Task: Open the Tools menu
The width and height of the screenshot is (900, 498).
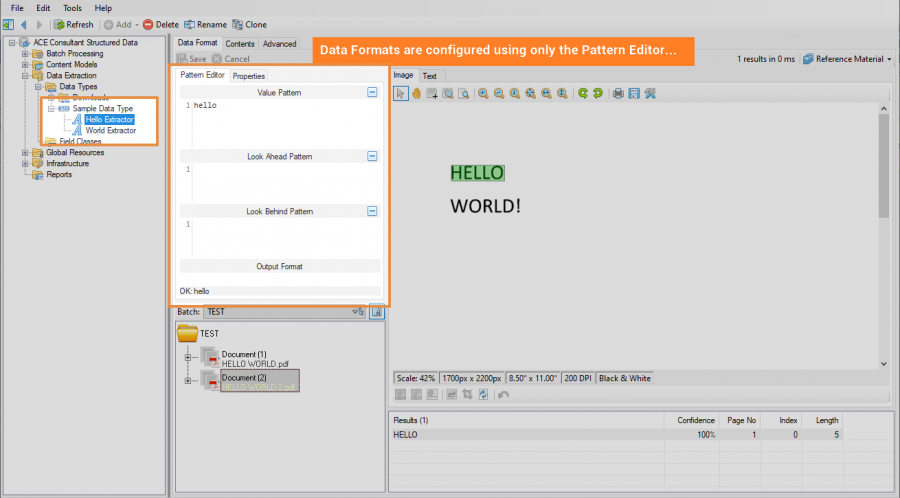Action: pos(72,8)
